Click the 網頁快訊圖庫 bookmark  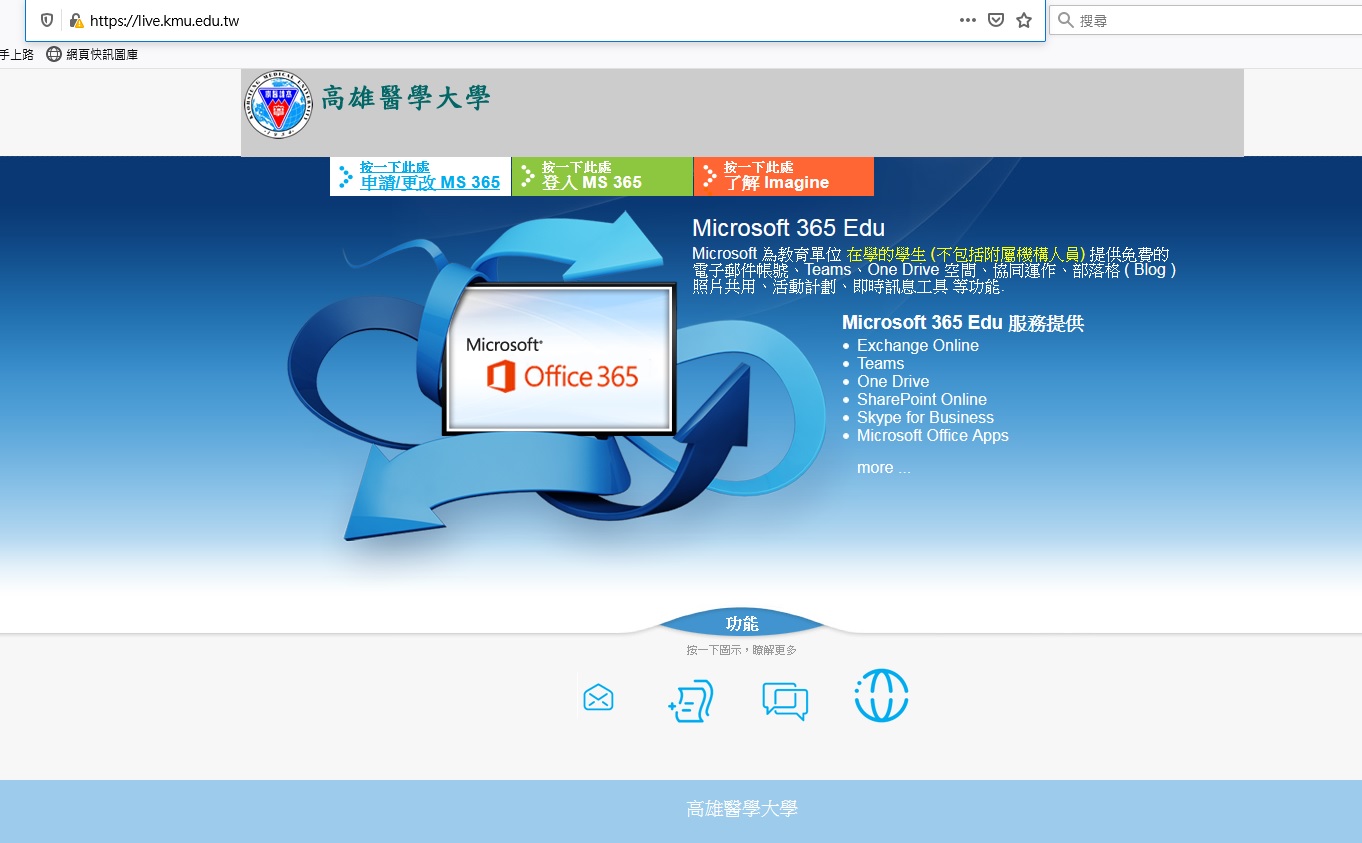[92, 54]
